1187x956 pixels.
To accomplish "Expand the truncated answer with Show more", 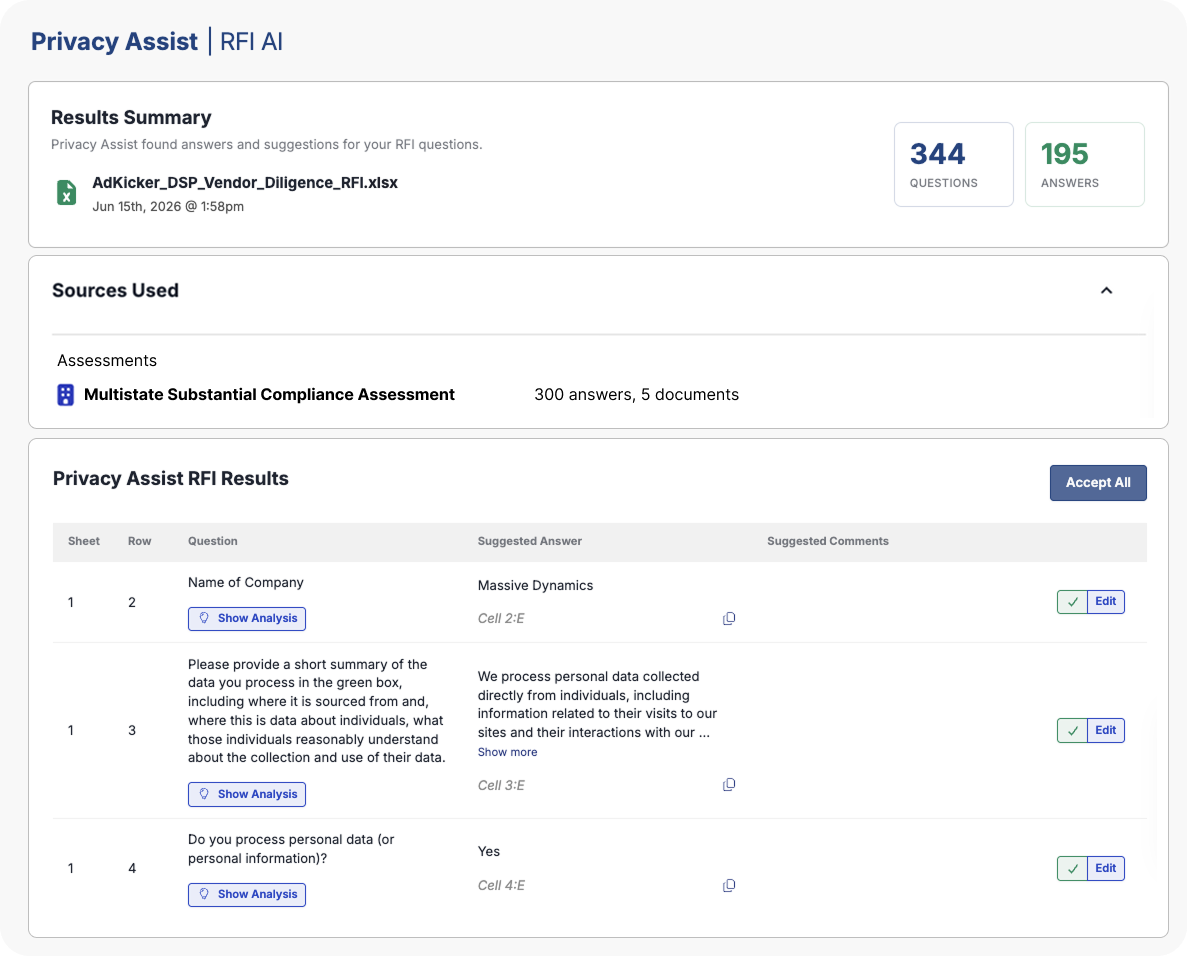I will [507, 752].
